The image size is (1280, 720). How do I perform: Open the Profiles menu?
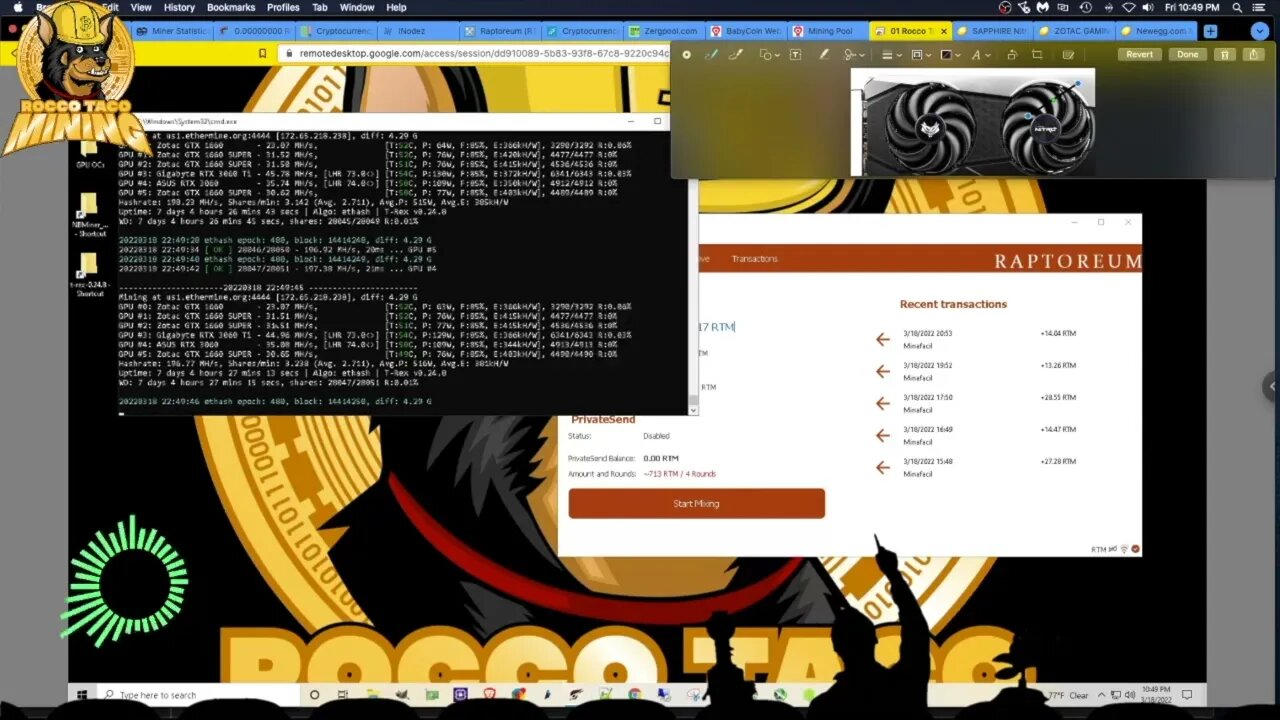(283, 7)
